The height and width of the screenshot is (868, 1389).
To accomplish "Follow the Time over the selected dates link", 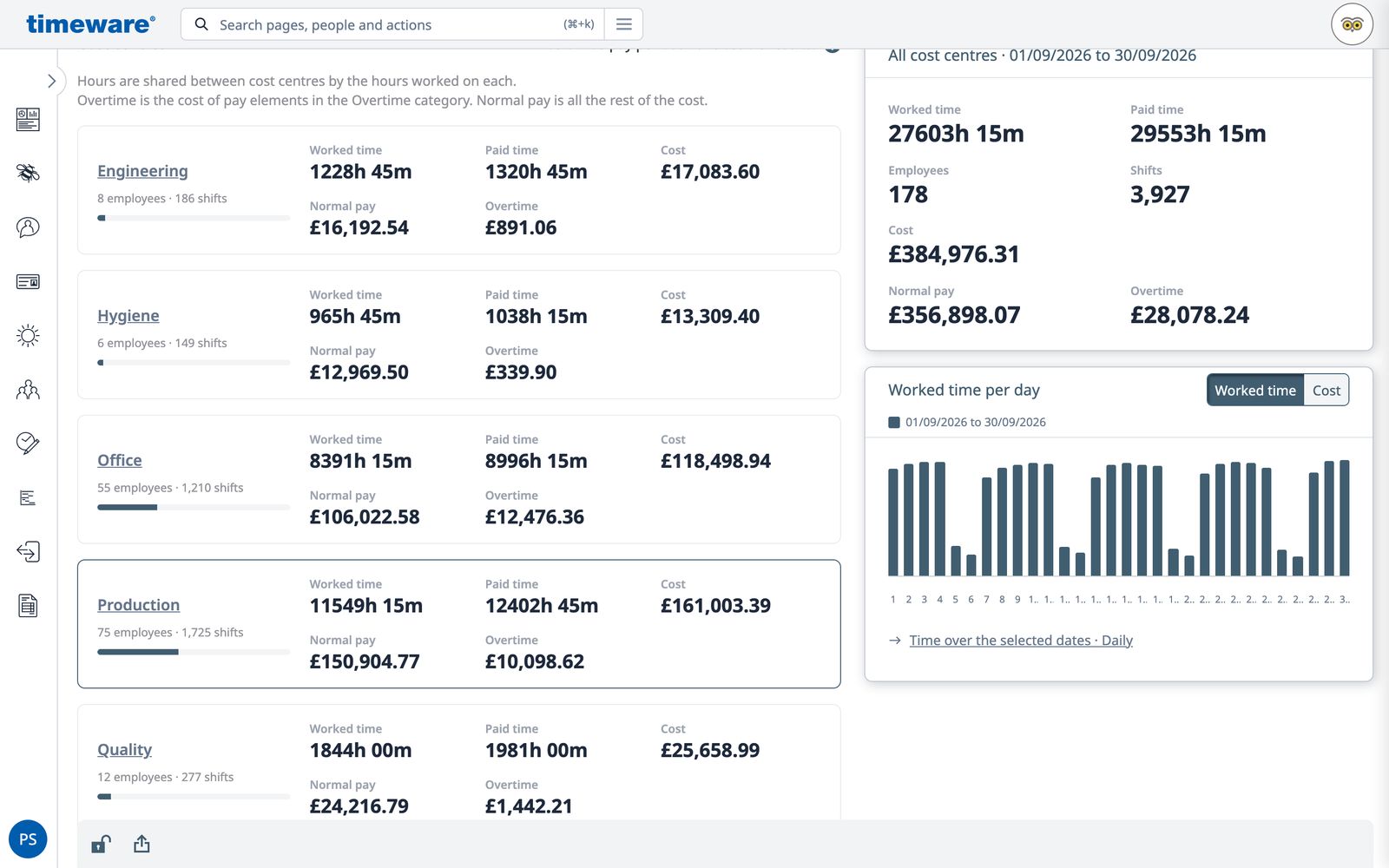I will point(1021,641).
